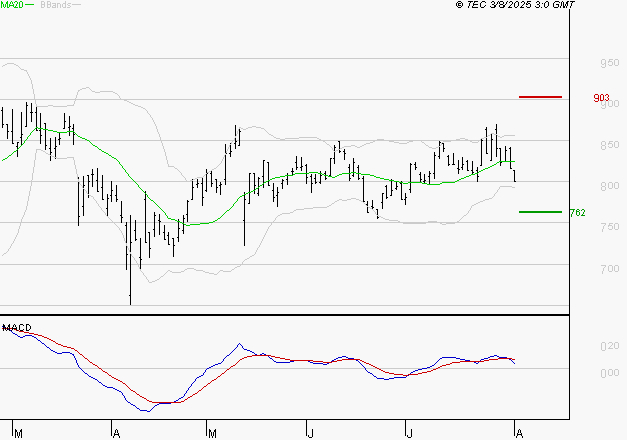The width and height of the screenshot is (627, 440).
Task: Click the first J month marker
Action: [310, 434]
